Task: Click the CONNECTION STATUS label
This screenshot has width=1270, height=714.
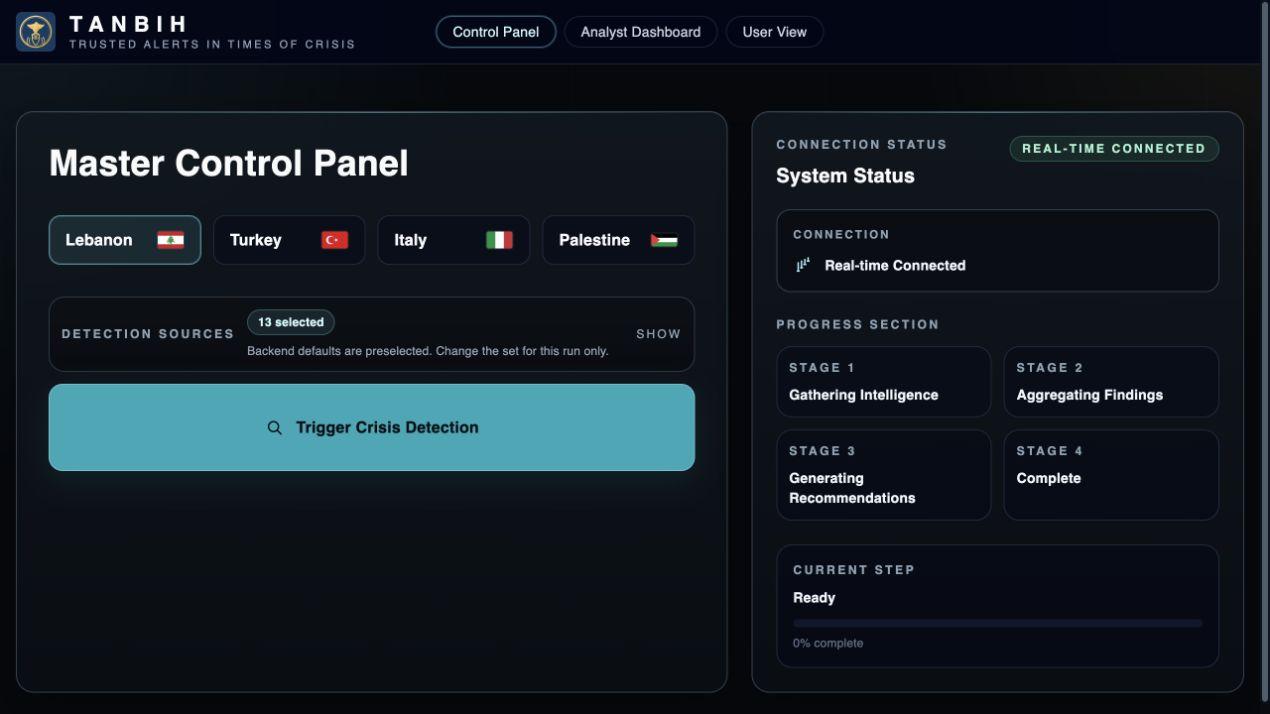Action: (x=862, y=144)
